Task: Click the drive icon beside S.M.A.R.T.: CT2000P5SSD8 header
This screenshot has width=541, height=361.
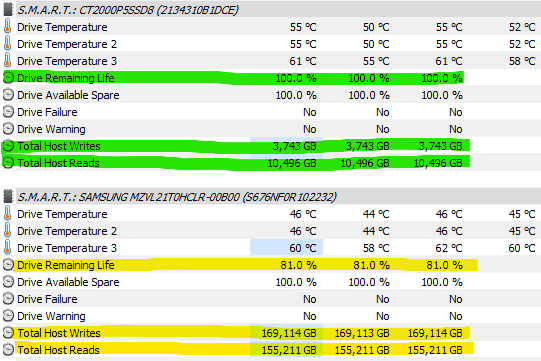Action: coord(8,10)
